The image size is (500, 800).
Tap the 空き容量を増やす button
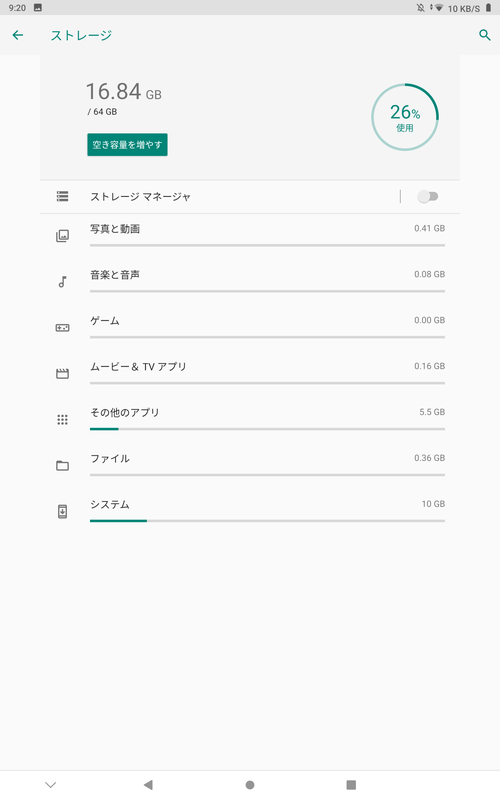tap(127, 145)
